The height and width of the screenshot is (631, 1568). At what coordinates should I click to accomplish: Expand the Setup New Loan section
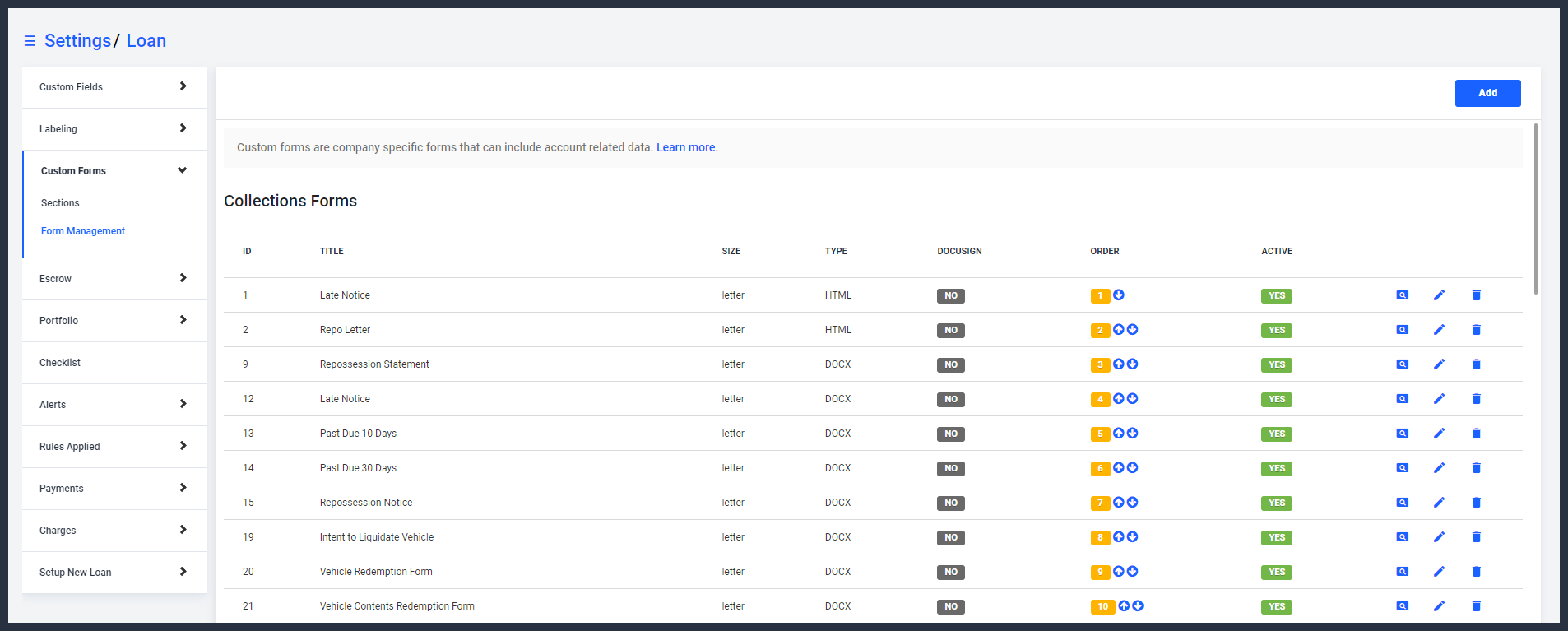pyautogui.click(x=114, y=573)
